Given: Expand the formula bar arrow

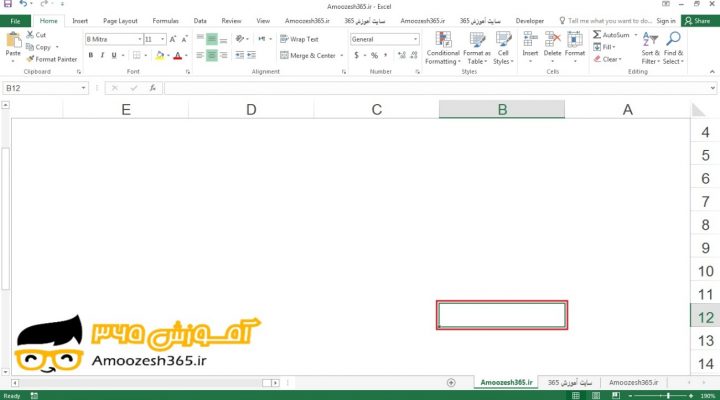Looking at the screenshot, I should pyautogui.click(x=713, y=88).
